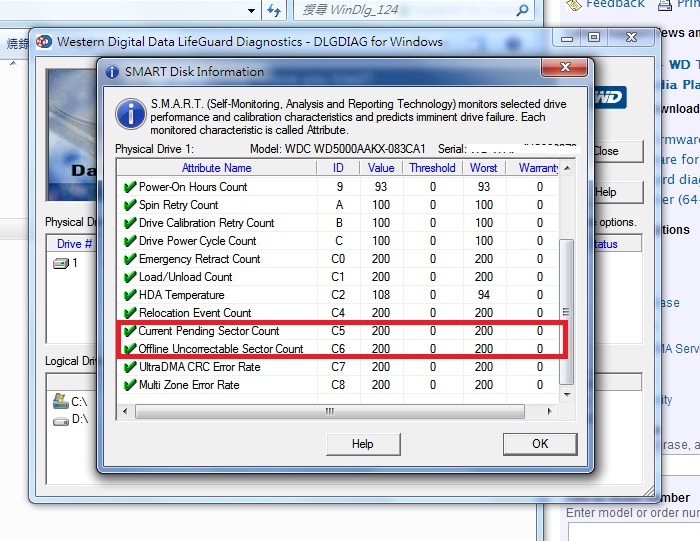
Task: Select UltraDMA CRC Error Rate text
Action: 200,367
